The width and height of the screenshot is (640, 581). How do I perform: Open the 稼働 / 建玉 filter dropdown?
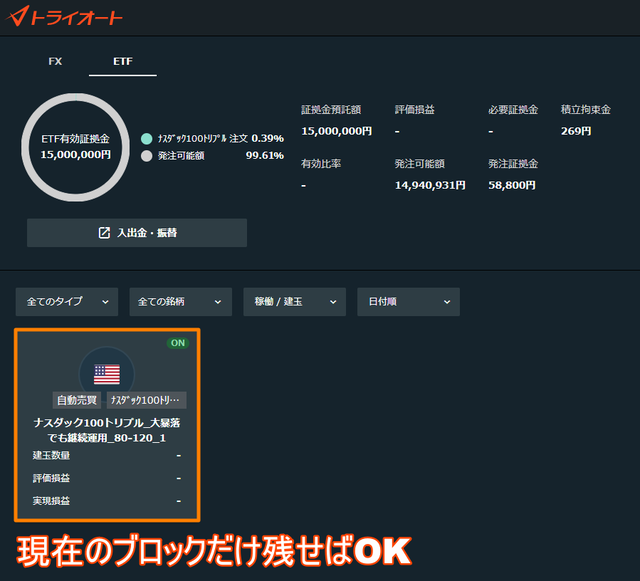click(295, 302)
